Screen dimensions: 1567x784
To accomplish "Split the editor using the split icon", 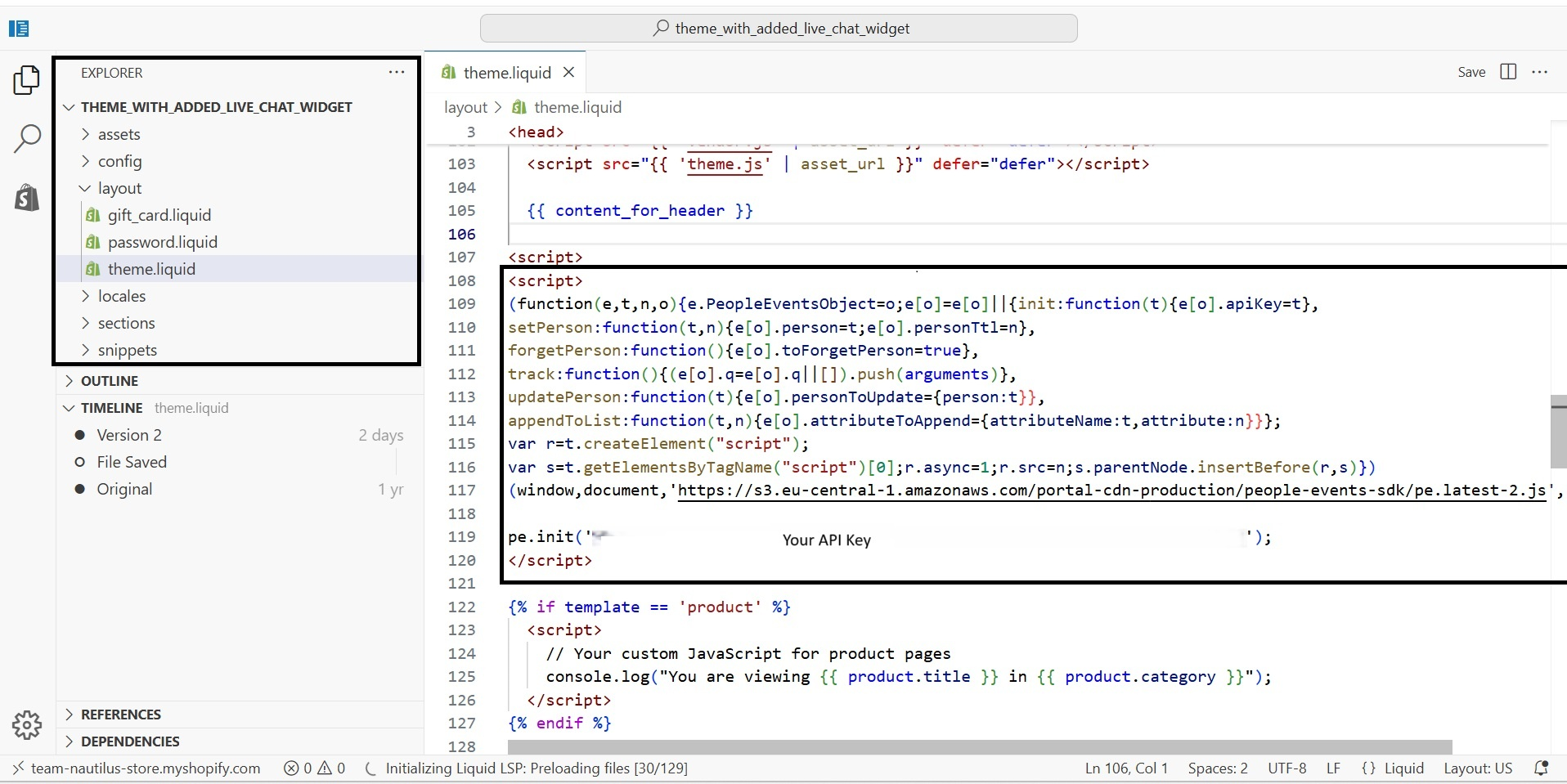I will [1506, 72].
